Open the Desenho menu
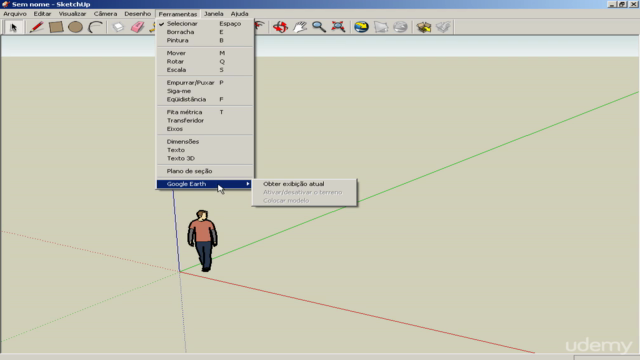 pos(138,14)
